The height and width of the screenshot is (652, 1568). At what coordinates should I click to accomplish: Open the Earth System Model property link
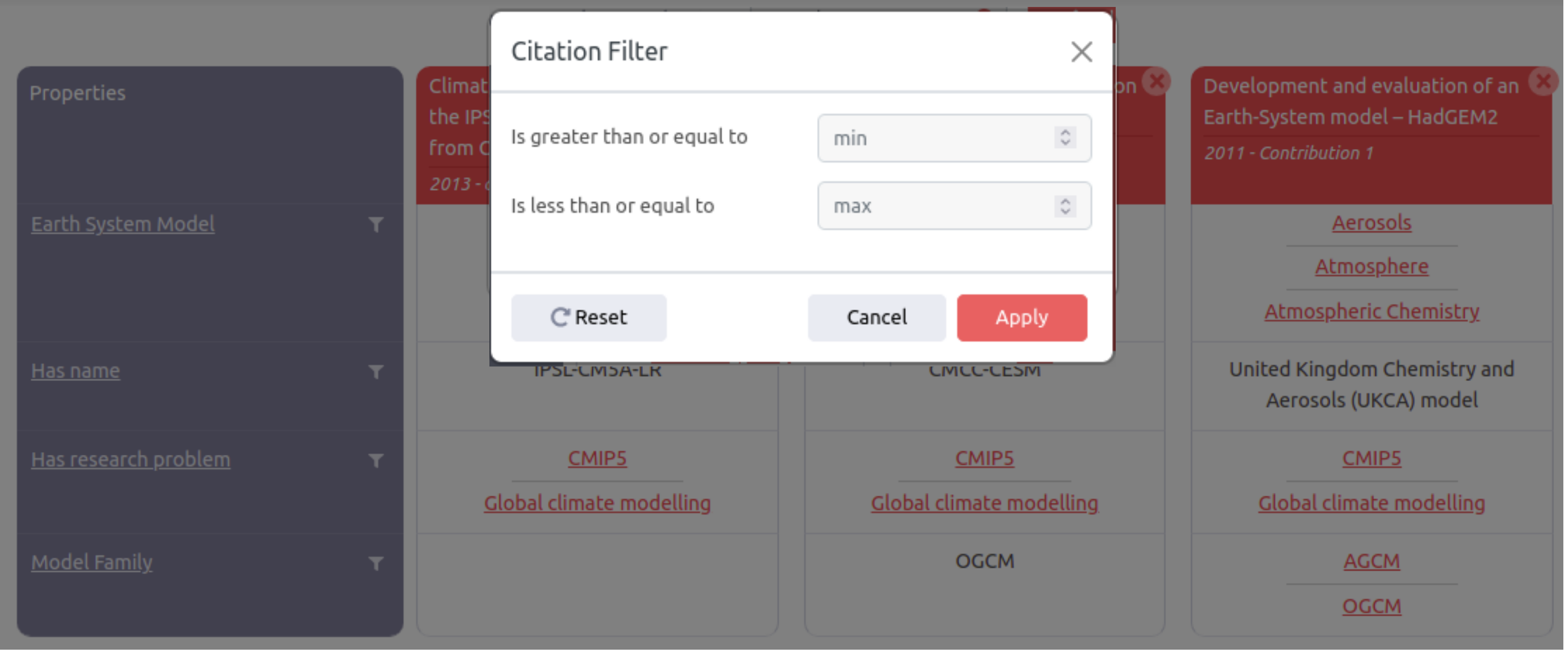coord(123,225)
